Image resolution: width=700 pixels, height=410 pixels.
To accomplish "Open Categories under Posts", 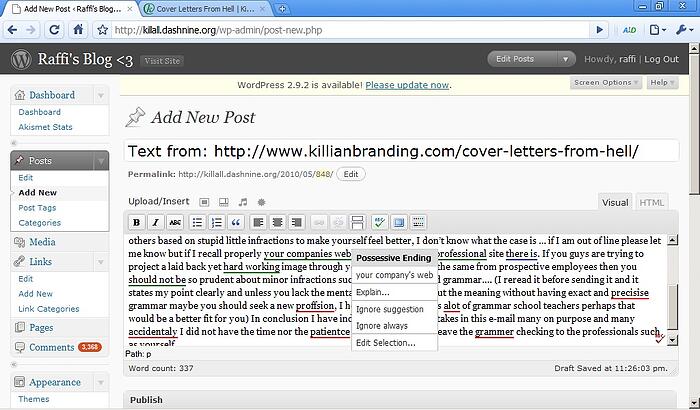I will tap(39, 222).
